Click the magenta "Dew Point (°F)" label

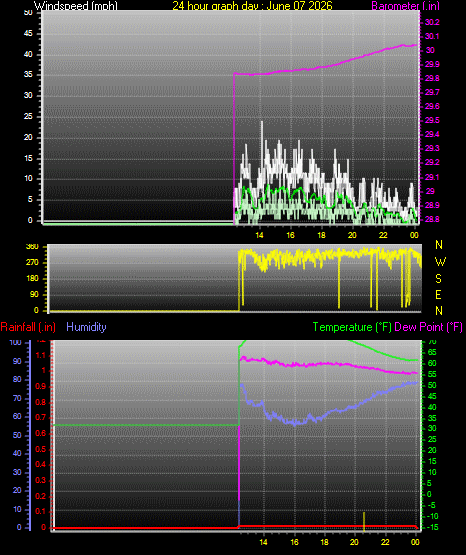(x=428, y=327)
